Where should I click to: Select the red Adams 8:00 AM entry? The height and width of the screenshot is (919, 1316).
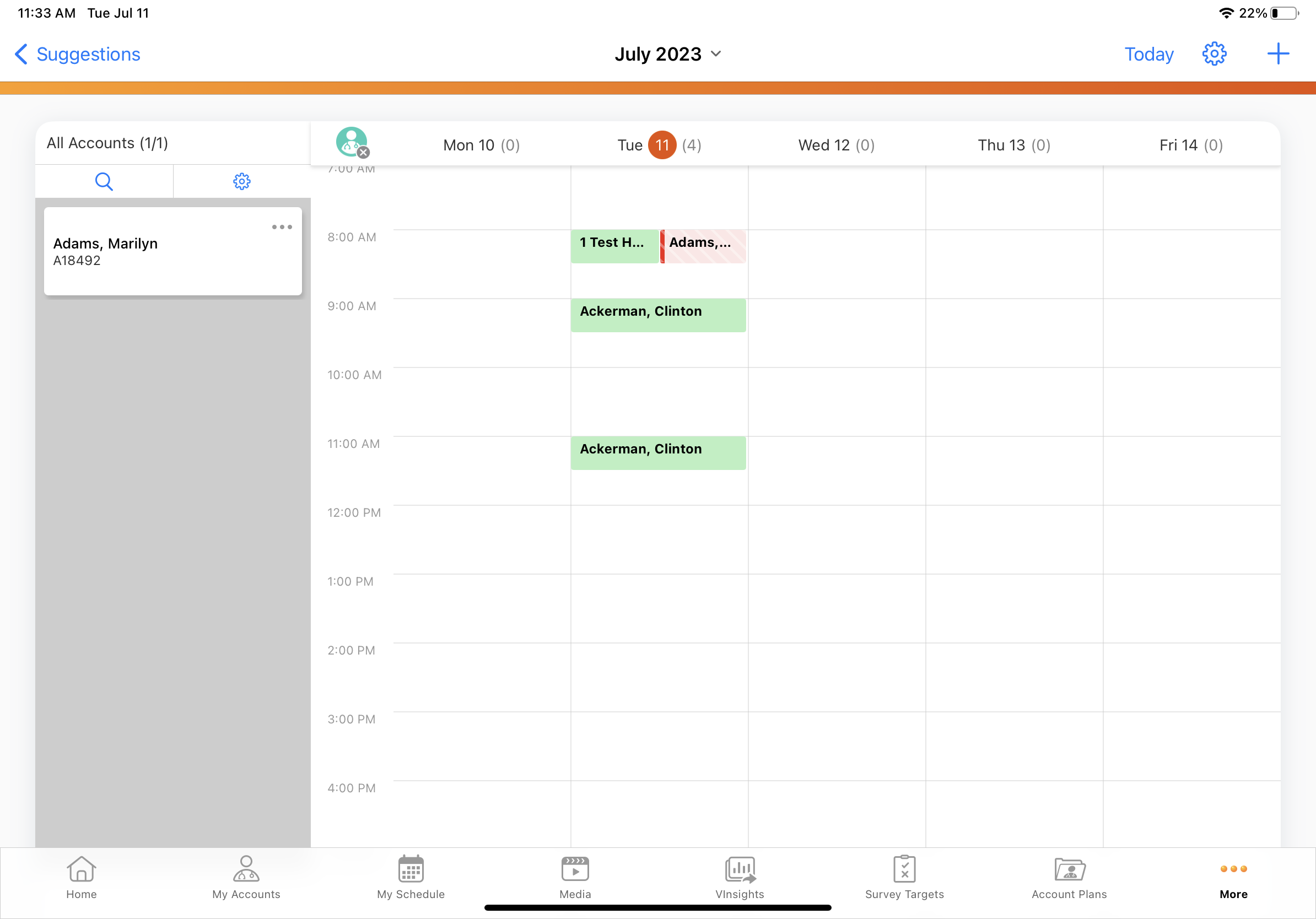pos(703,246)
